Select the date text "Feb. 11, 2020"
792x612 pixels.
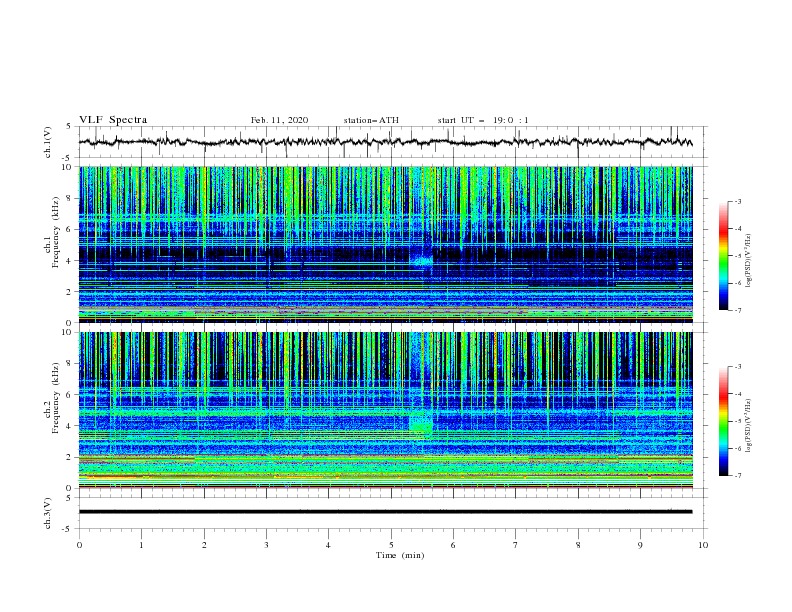279,120
